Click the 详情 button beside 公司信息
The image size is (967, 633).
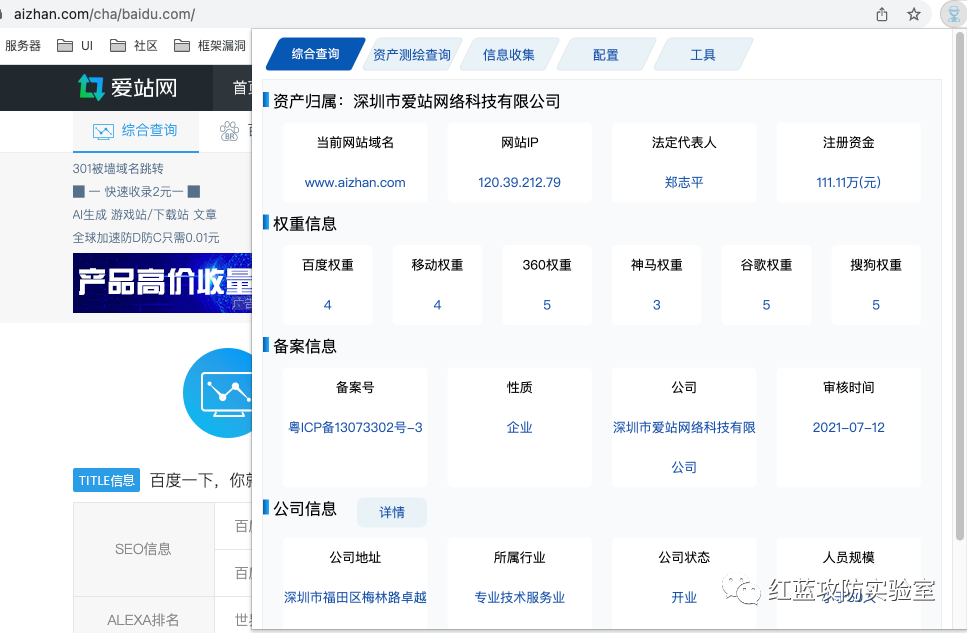pyautogui.click(x=392, y=512)
